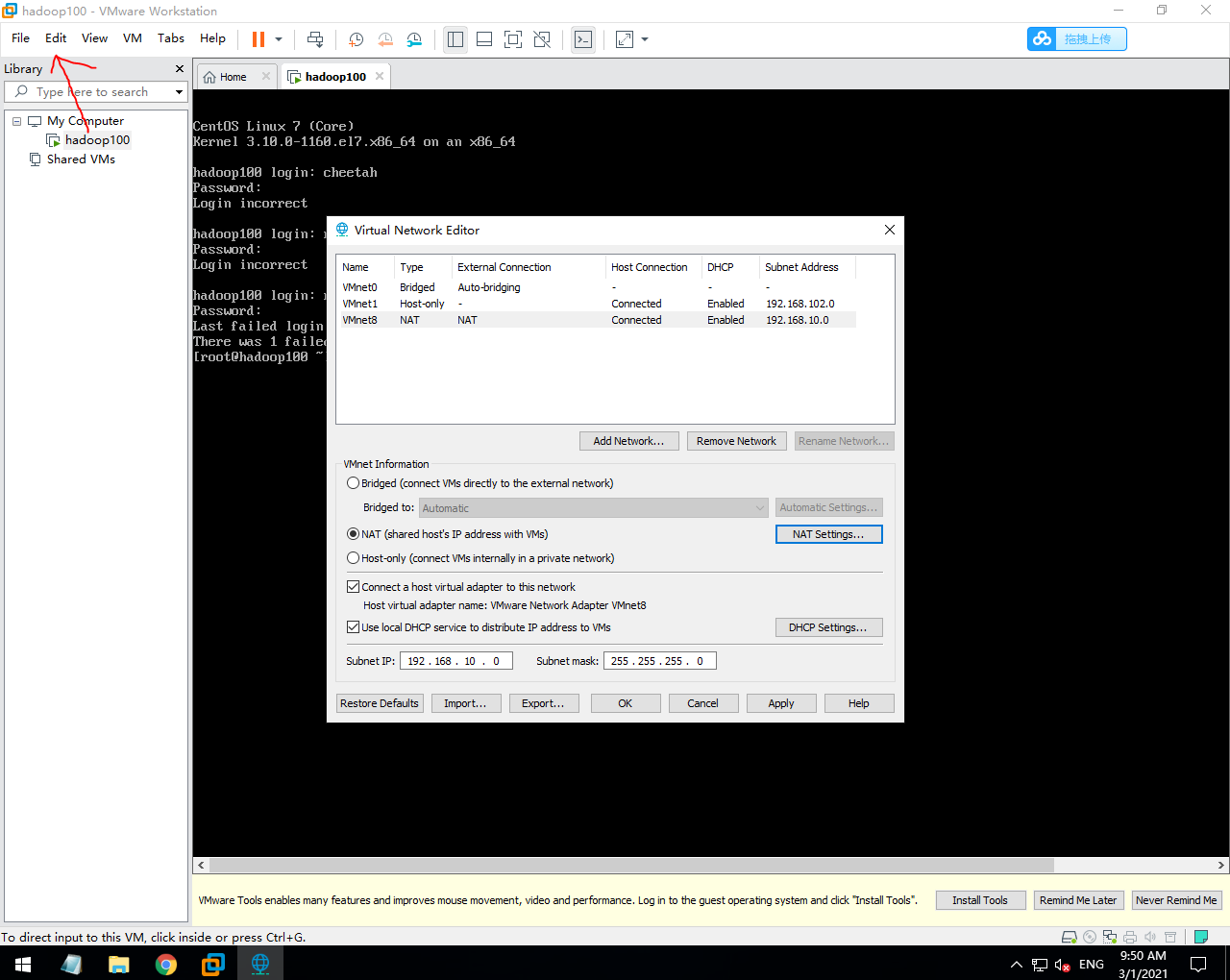1230x980 pixels.
Task: Select Shared VMs in the library tree
Action: (81, 159)
